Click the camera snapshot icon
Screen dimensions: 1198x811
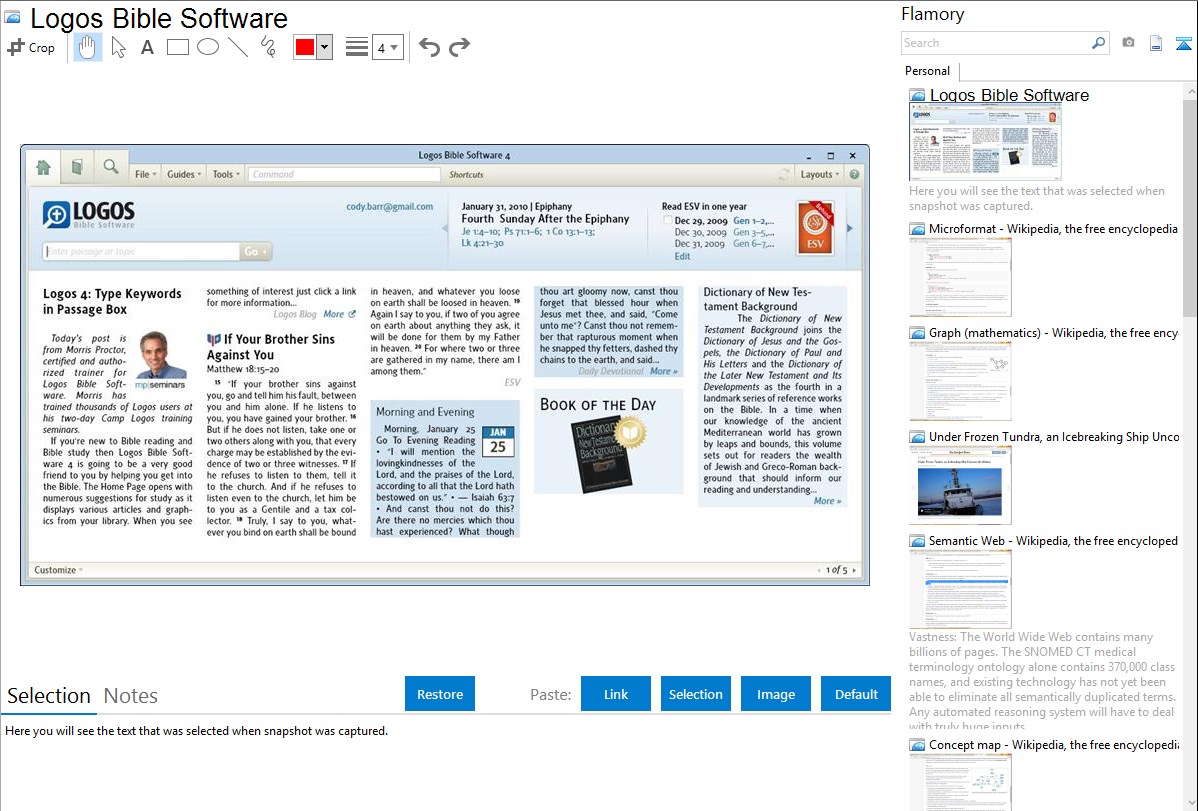[1128, 43]
